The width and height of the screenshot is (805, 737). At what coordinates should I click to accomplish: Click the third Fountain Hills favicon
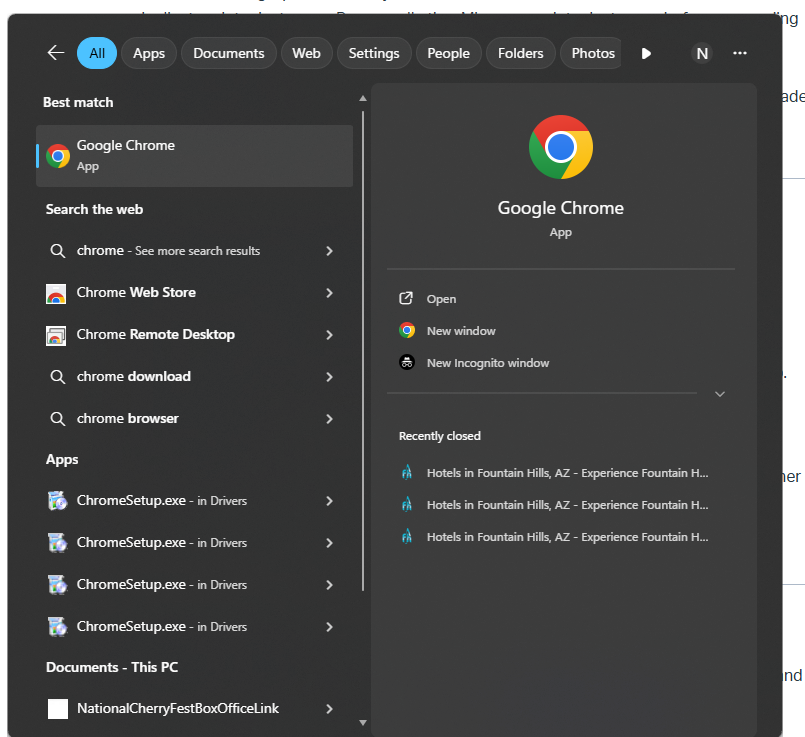(407, 536)
